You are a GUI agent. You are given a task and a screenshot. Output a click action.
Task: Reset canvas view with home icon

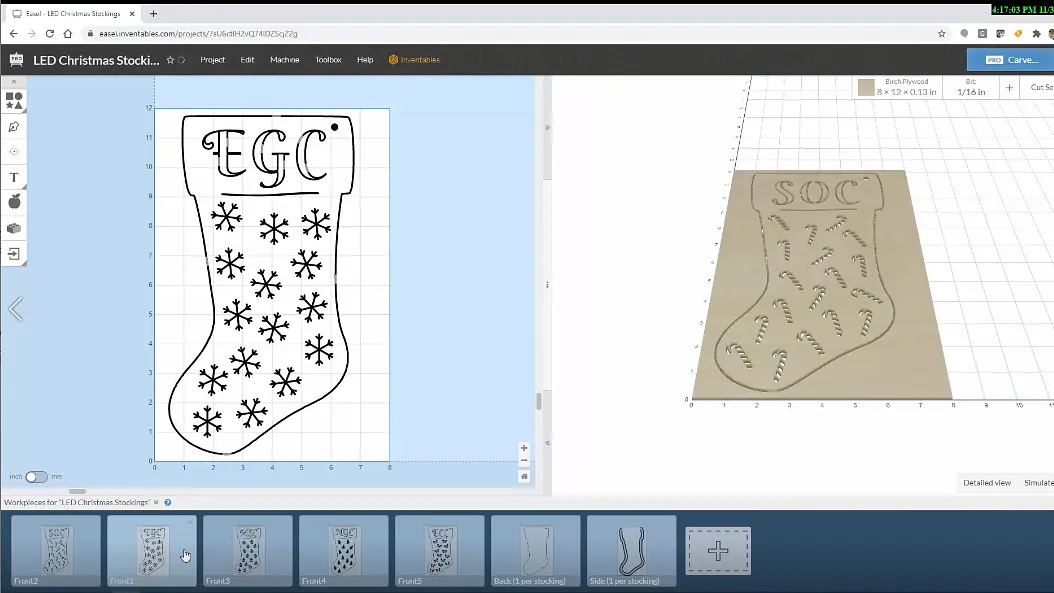524,476
